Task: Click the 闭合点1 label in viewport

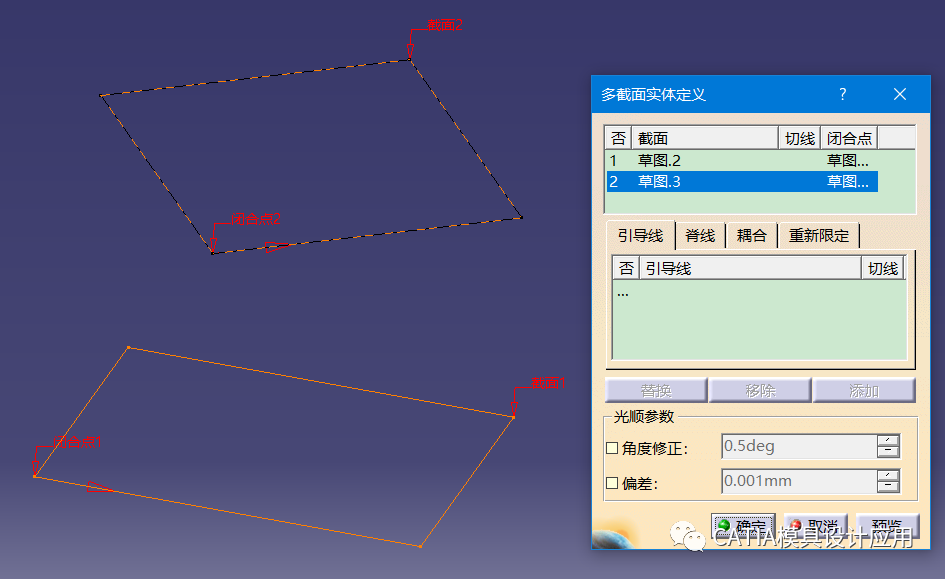Action: click(x=78, y=442)
